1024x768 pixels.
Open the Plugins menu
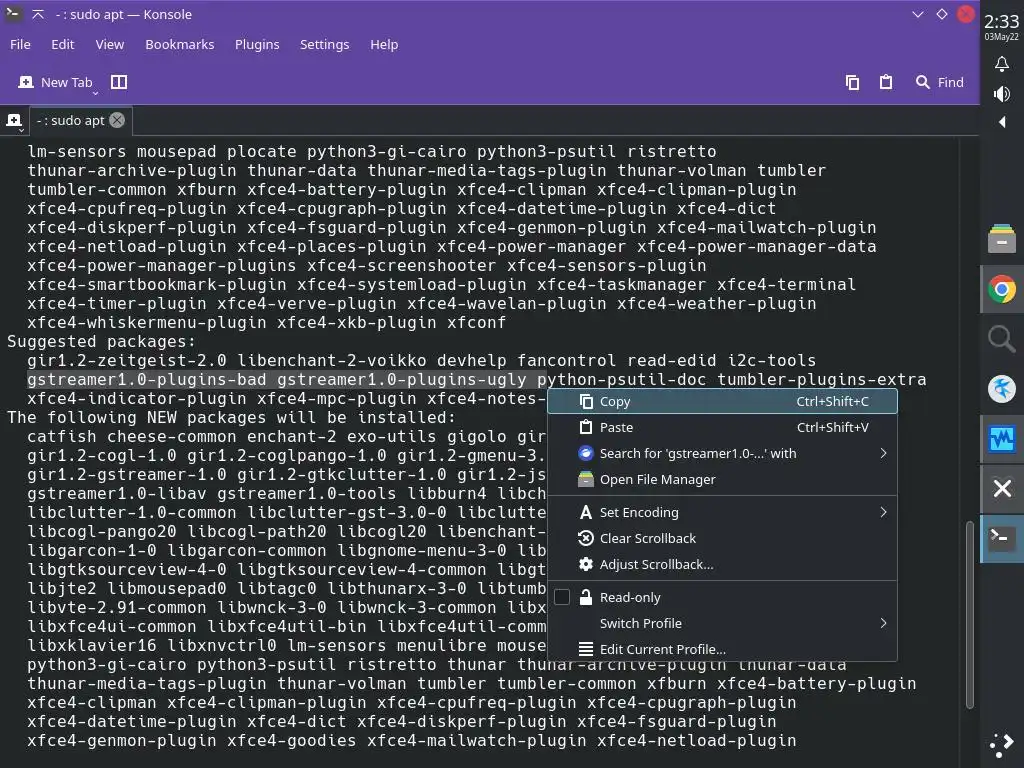[257, 44]
